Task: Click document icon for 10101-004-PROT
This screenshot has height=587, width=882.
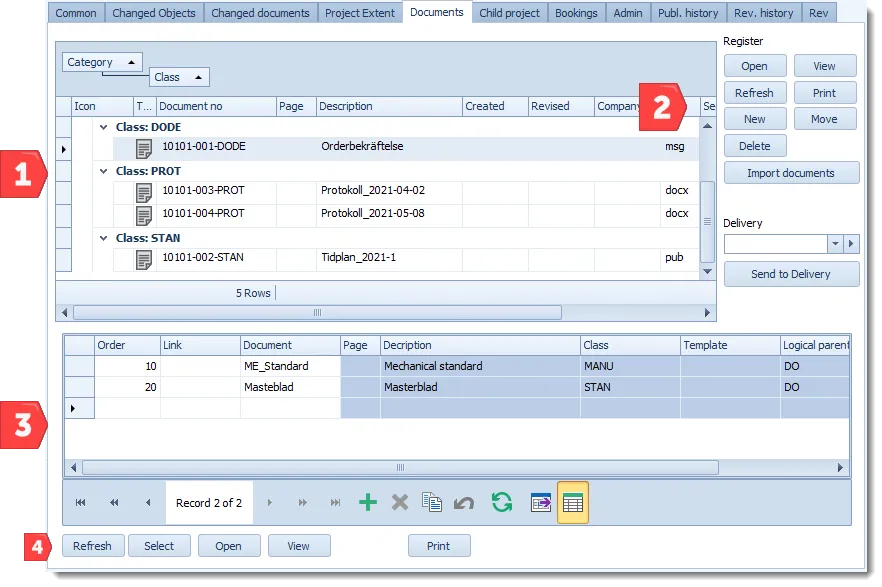Action: [144, 216]
